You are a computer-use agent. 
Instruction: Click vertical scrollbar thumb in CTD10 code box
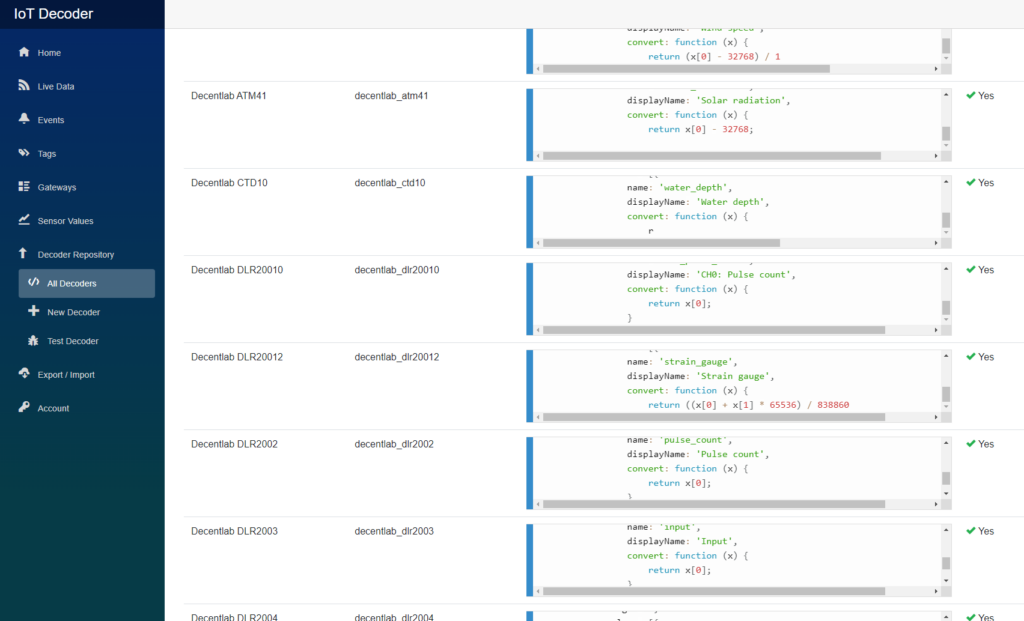(x=946, y=219)
